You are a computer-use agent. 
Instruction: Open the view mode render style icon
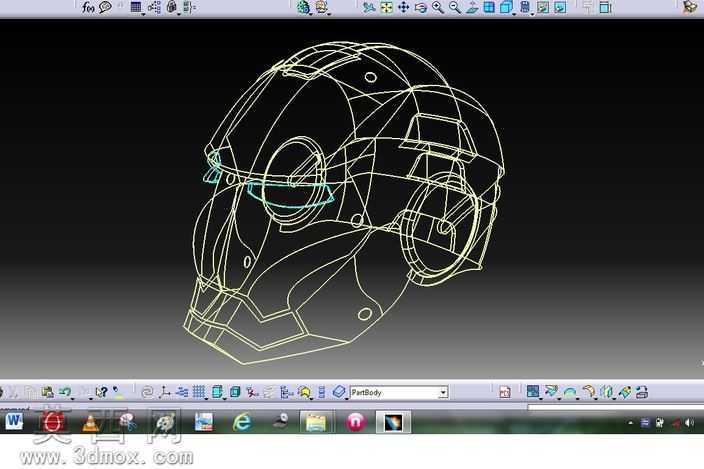525,7
